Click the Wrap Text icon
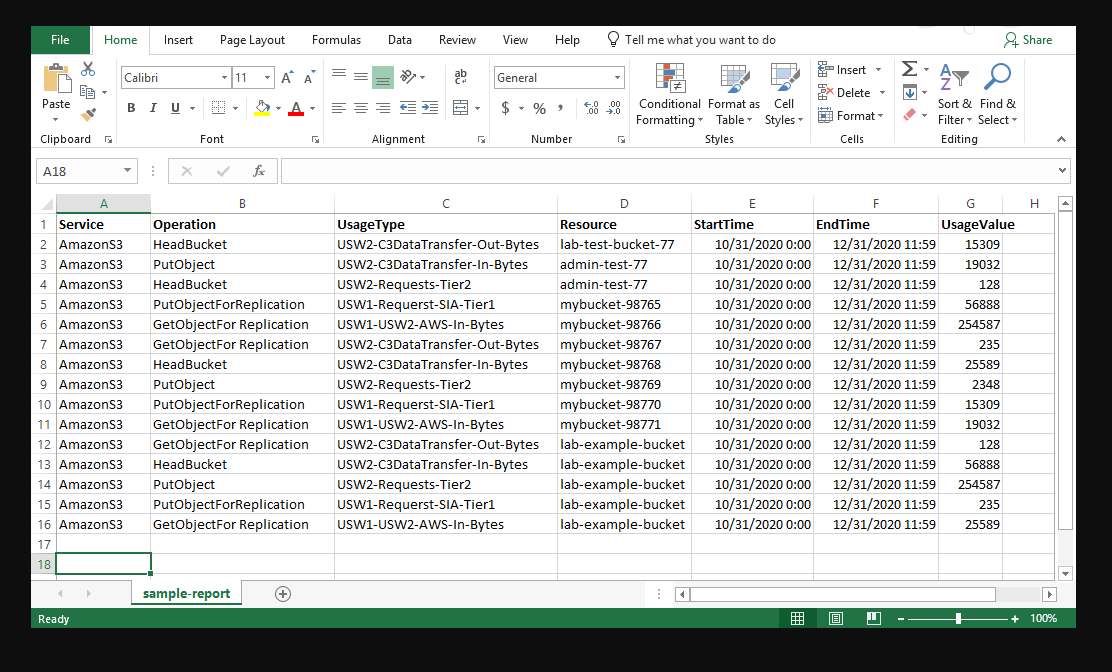The width and height of the screenshot is (1112, 672). coord(460,77)
